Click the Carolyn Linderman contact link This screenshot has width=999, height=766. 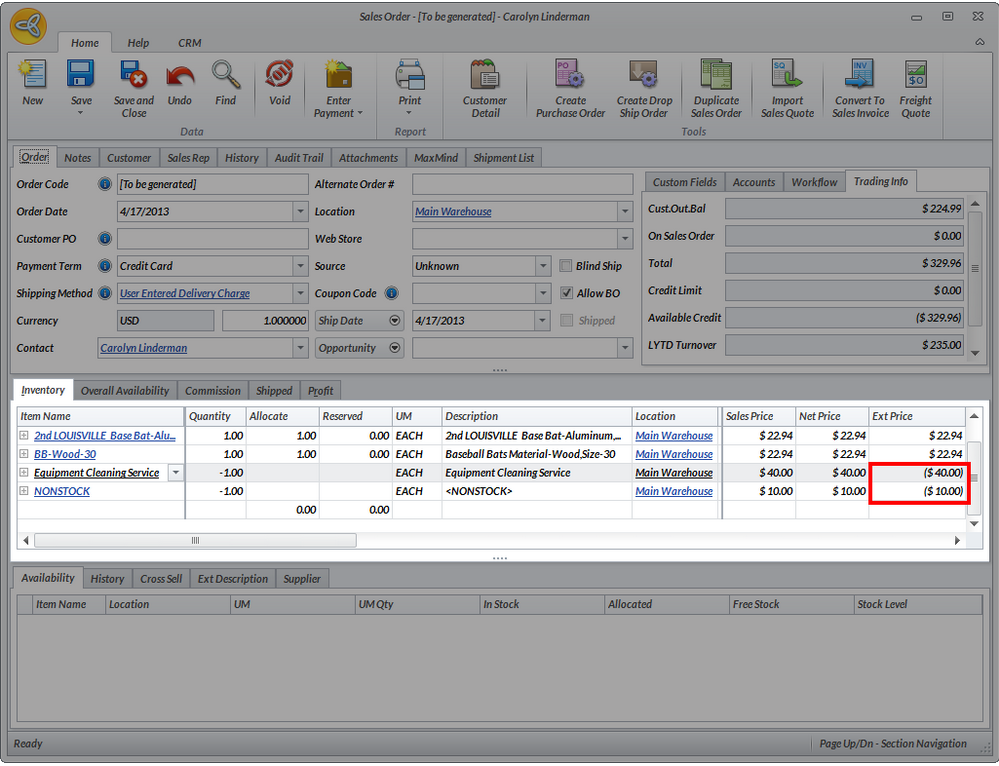pos(143,348)
